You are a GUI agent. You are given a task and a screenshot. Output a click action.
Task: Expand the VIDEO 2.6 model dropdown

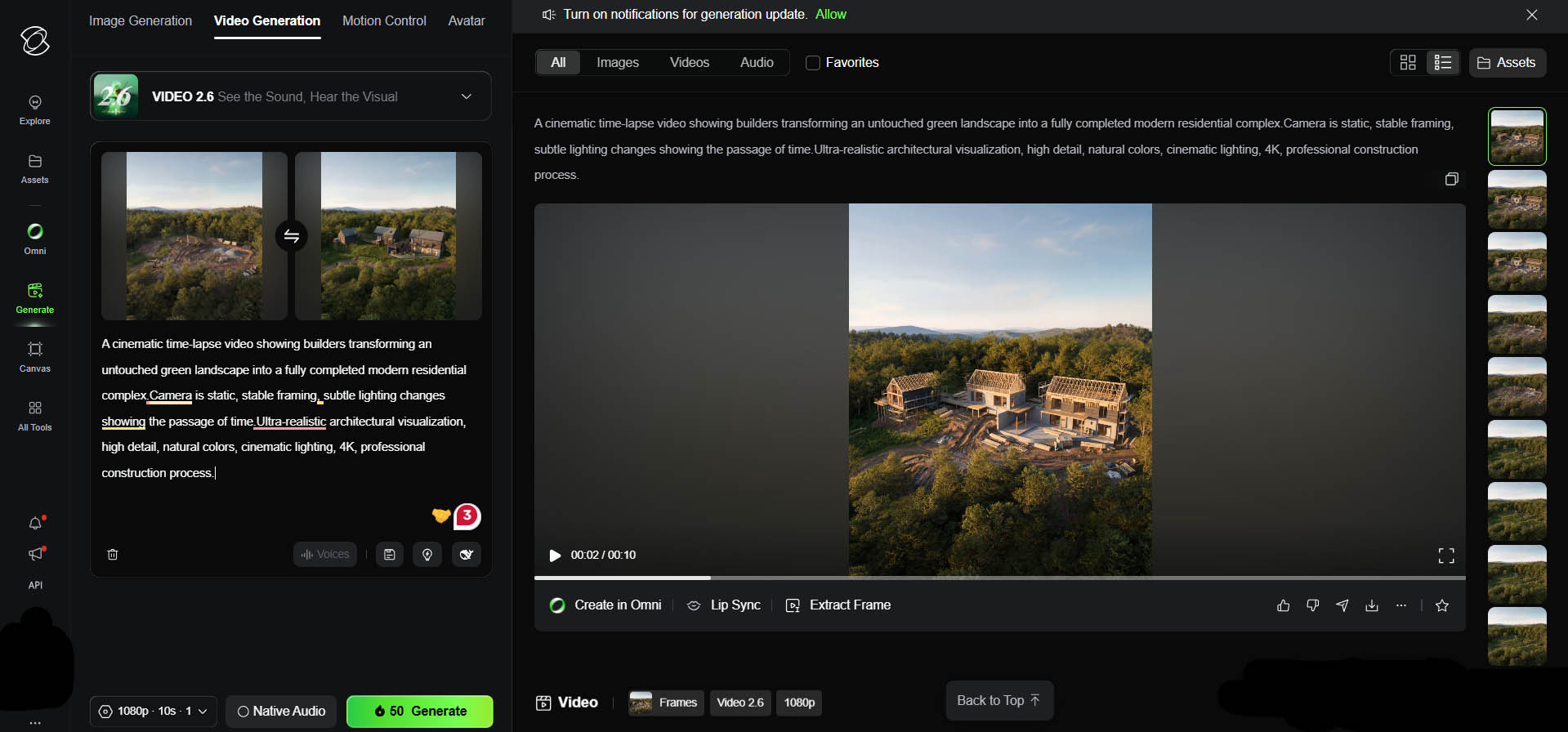(x=466, y=96)
